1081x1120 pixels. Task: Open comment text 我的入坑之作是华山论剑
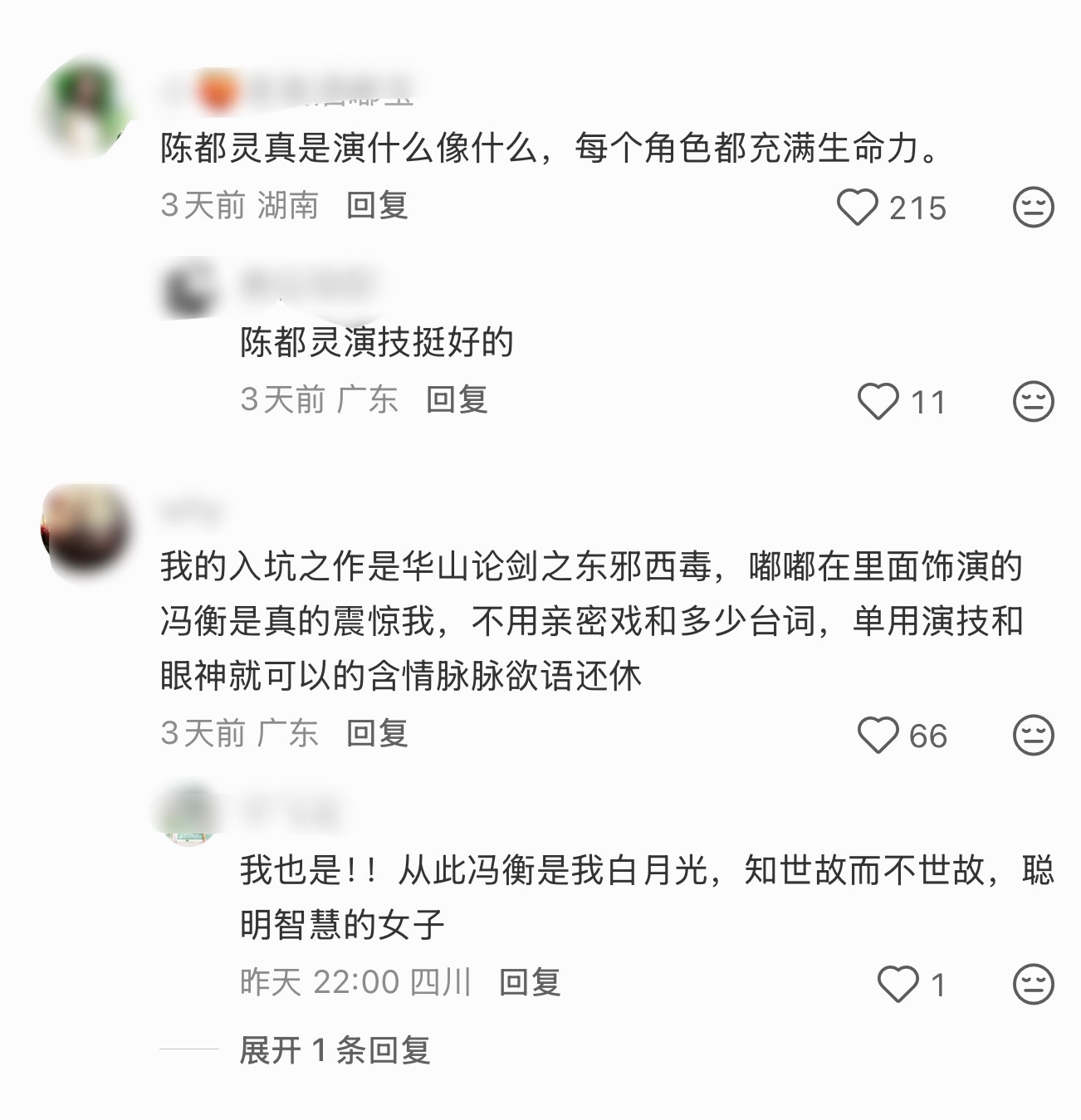[591, 622]
